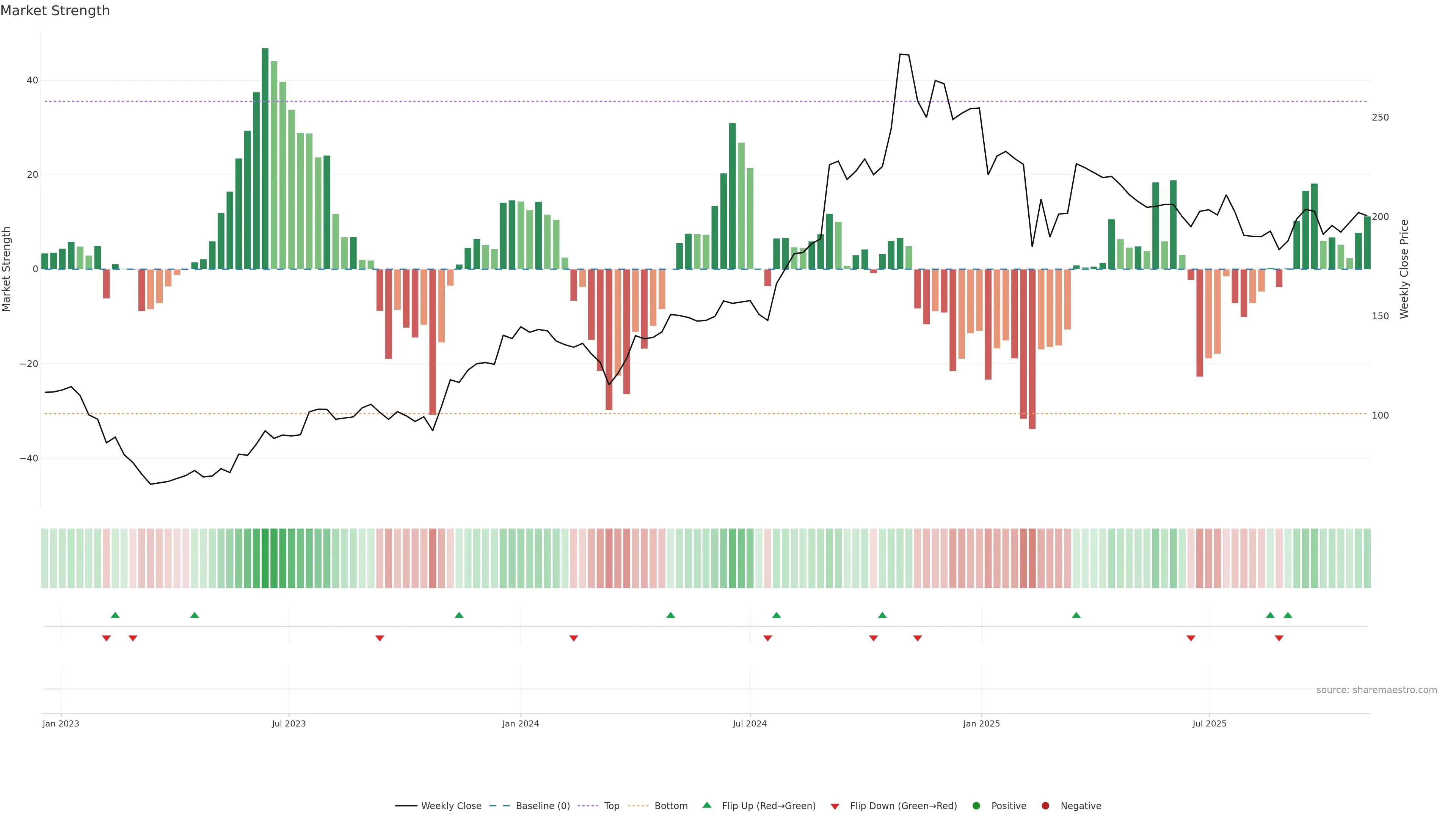1456x819 pixels.
Task: Click the leftmost green flip-up triangle marker
Action: (115, 615)
